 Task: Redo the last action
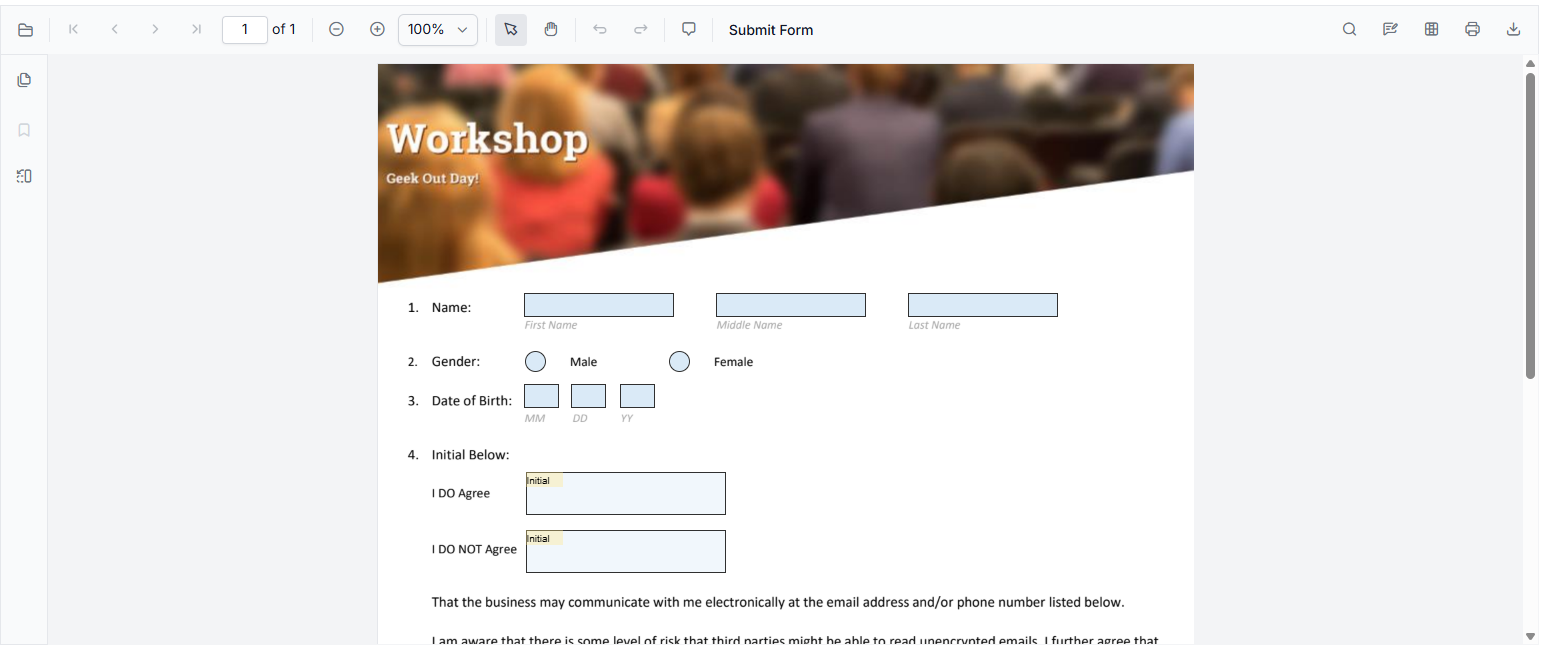[x=640, y=29]
